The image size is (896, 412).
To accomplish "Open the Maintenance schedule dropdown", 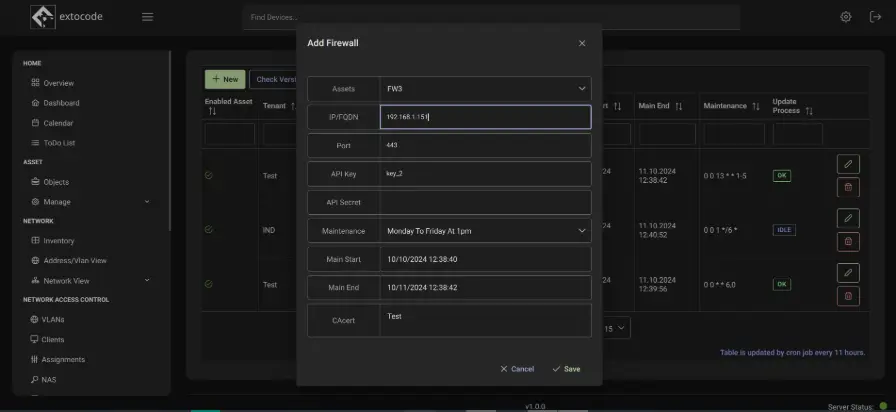I will pos(485,230).
